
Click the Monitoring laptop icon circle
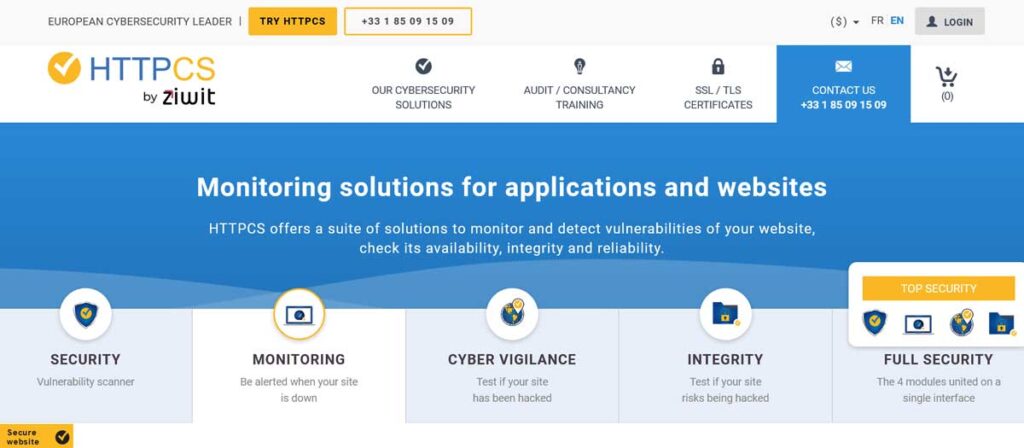[299, 314]
